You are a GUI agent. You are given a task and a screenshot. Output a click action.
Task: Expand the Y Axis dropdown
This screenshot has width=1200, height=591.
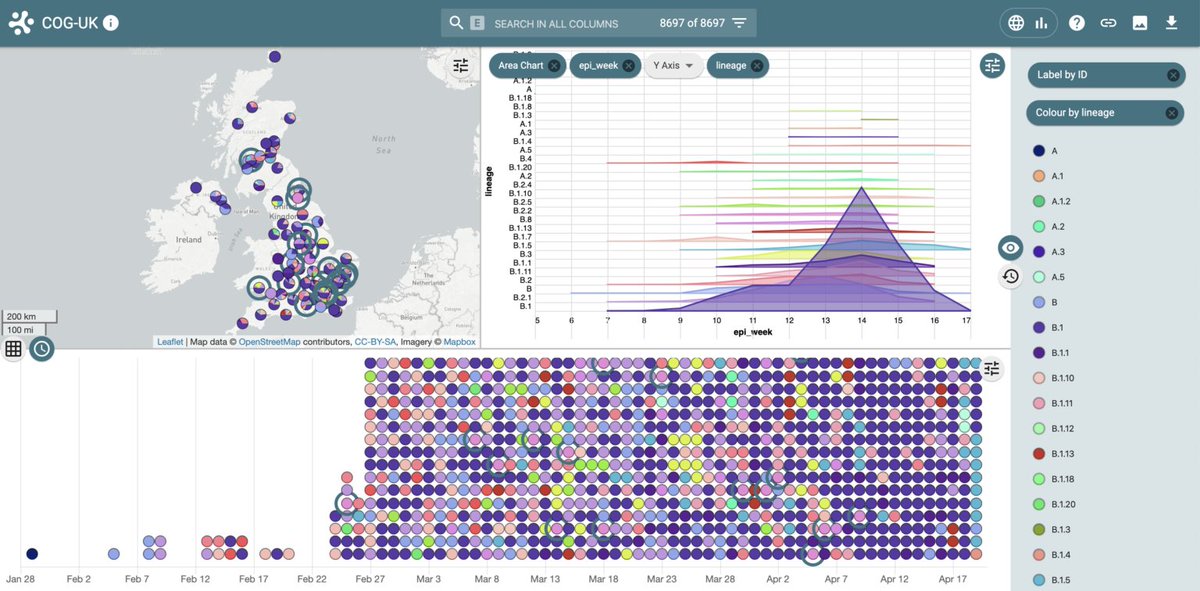(671, 66)
